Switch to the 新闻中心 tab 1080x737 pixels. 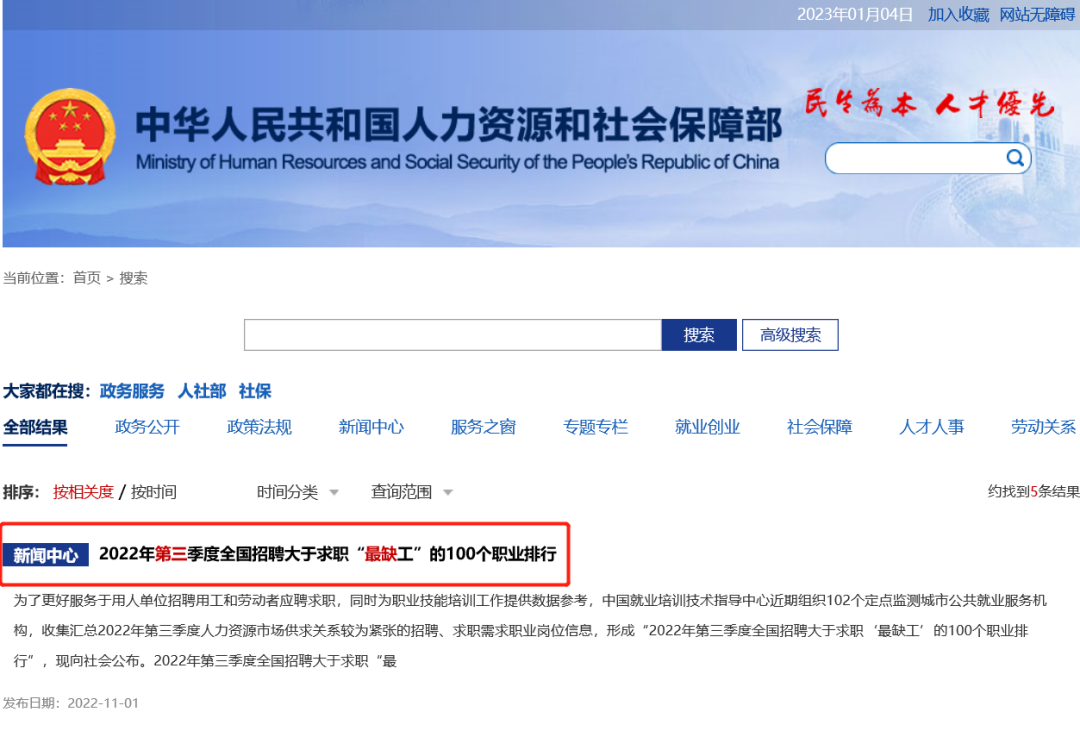pyautogui.click(x=371, y=426)
